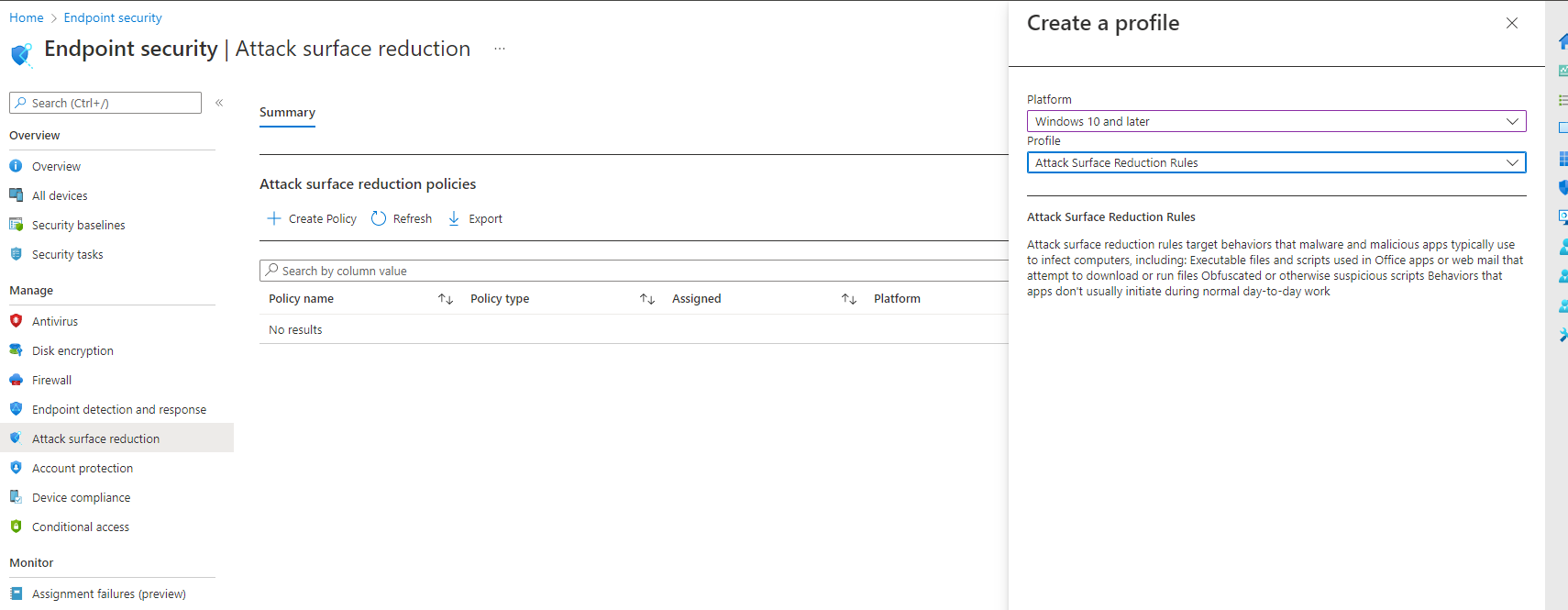Open Endpoint detection and response
This screenshot has width=1568, height=610.
tap(118, 409)
